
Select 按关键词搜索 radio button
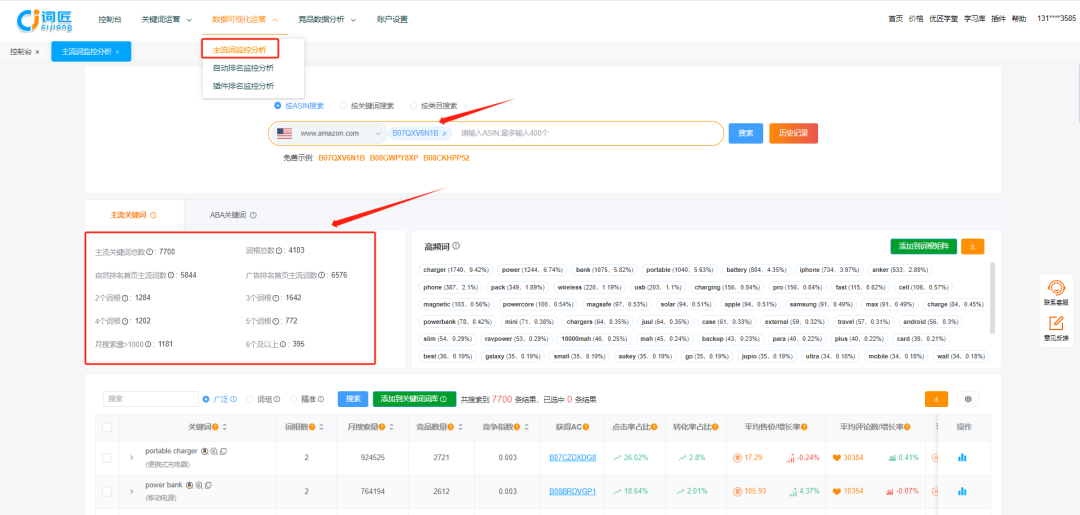[343, 106]
